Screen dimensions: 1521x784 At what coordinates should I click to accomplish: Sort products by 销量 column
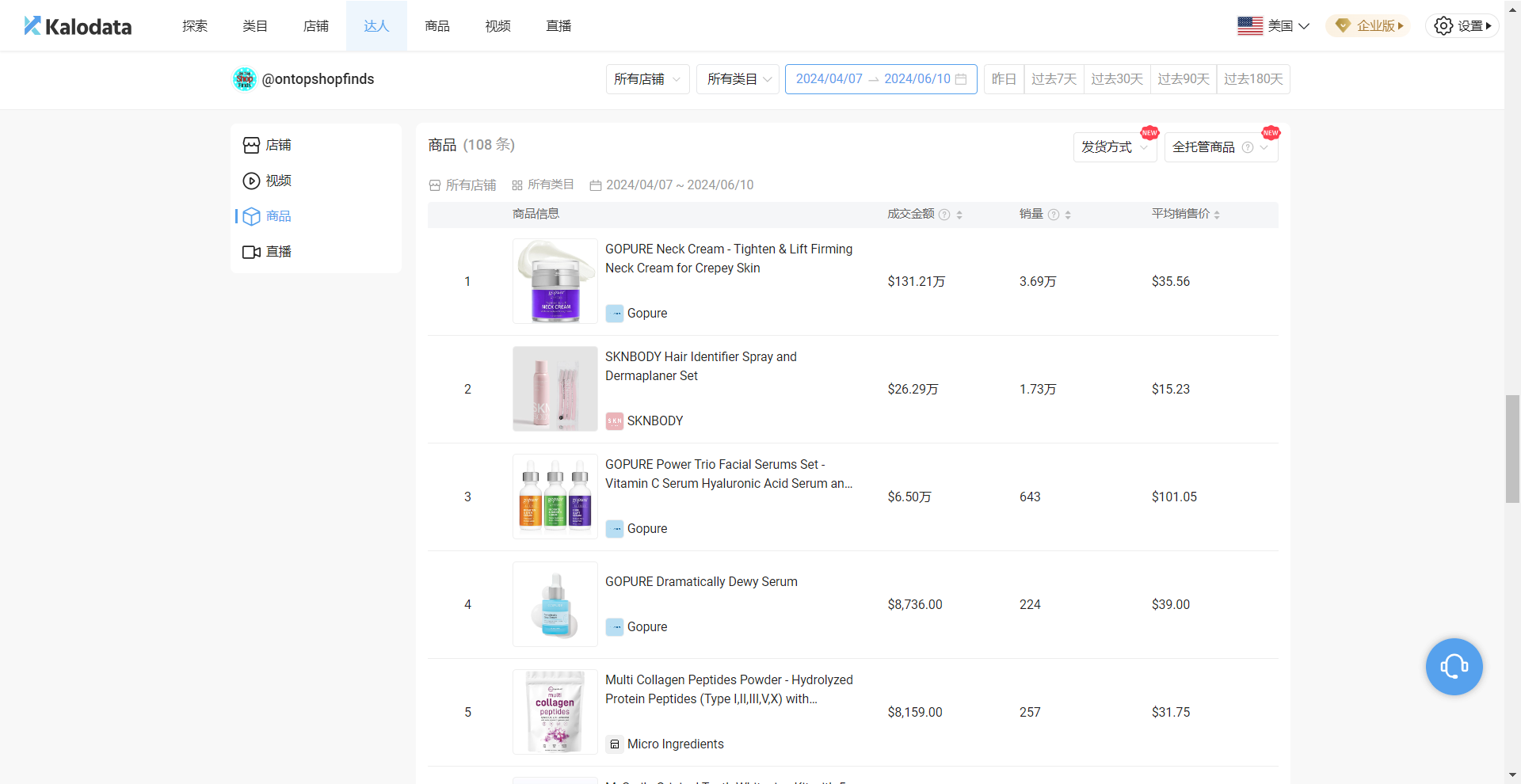(x=1068, y=215)
